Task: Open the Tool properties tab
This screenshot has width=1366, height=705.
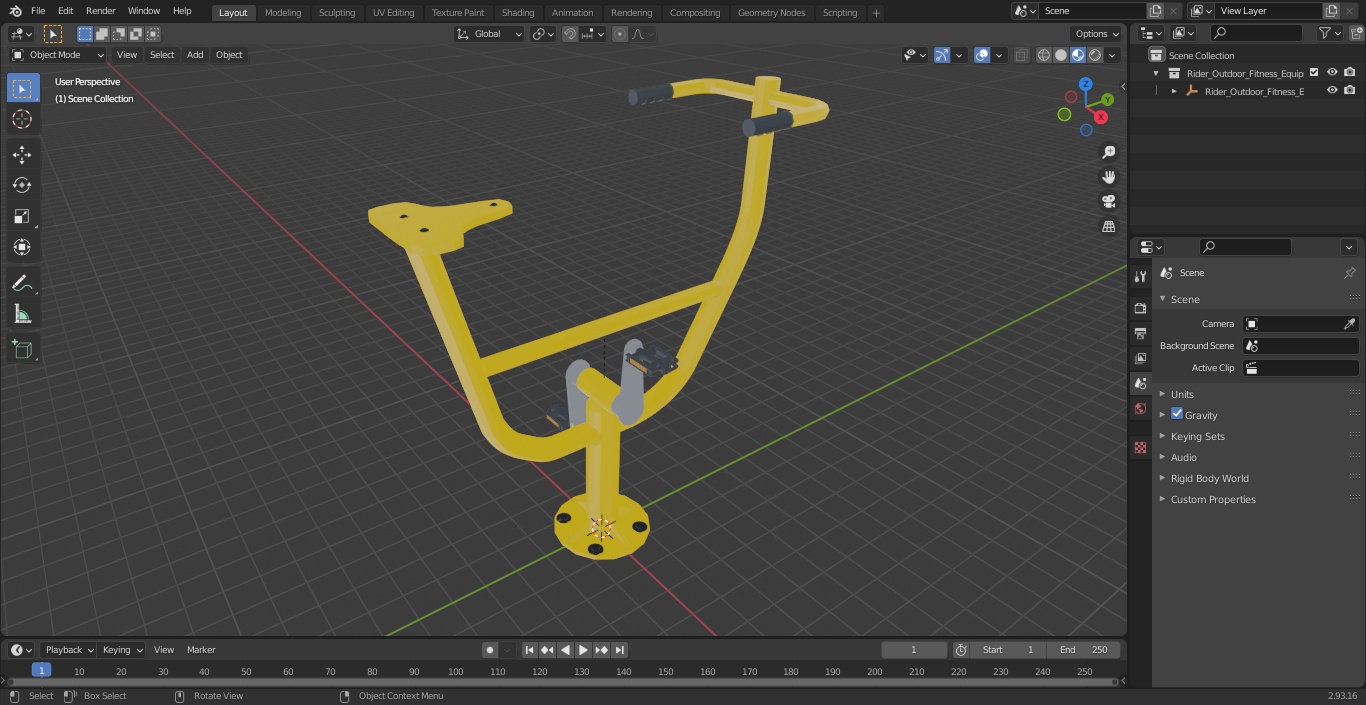Action: click(1140, 276)
